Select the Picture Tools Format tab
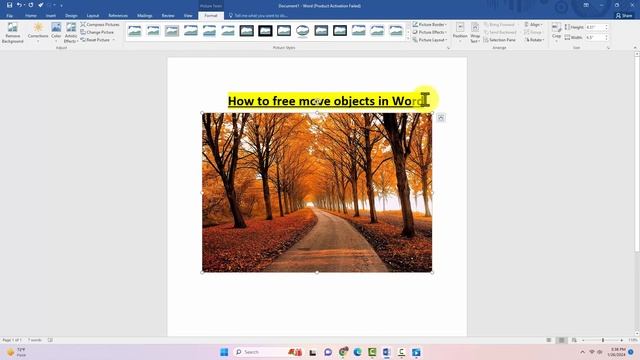Image resolution: width=640 pixels, height=360 pixels. coord(211,16)
